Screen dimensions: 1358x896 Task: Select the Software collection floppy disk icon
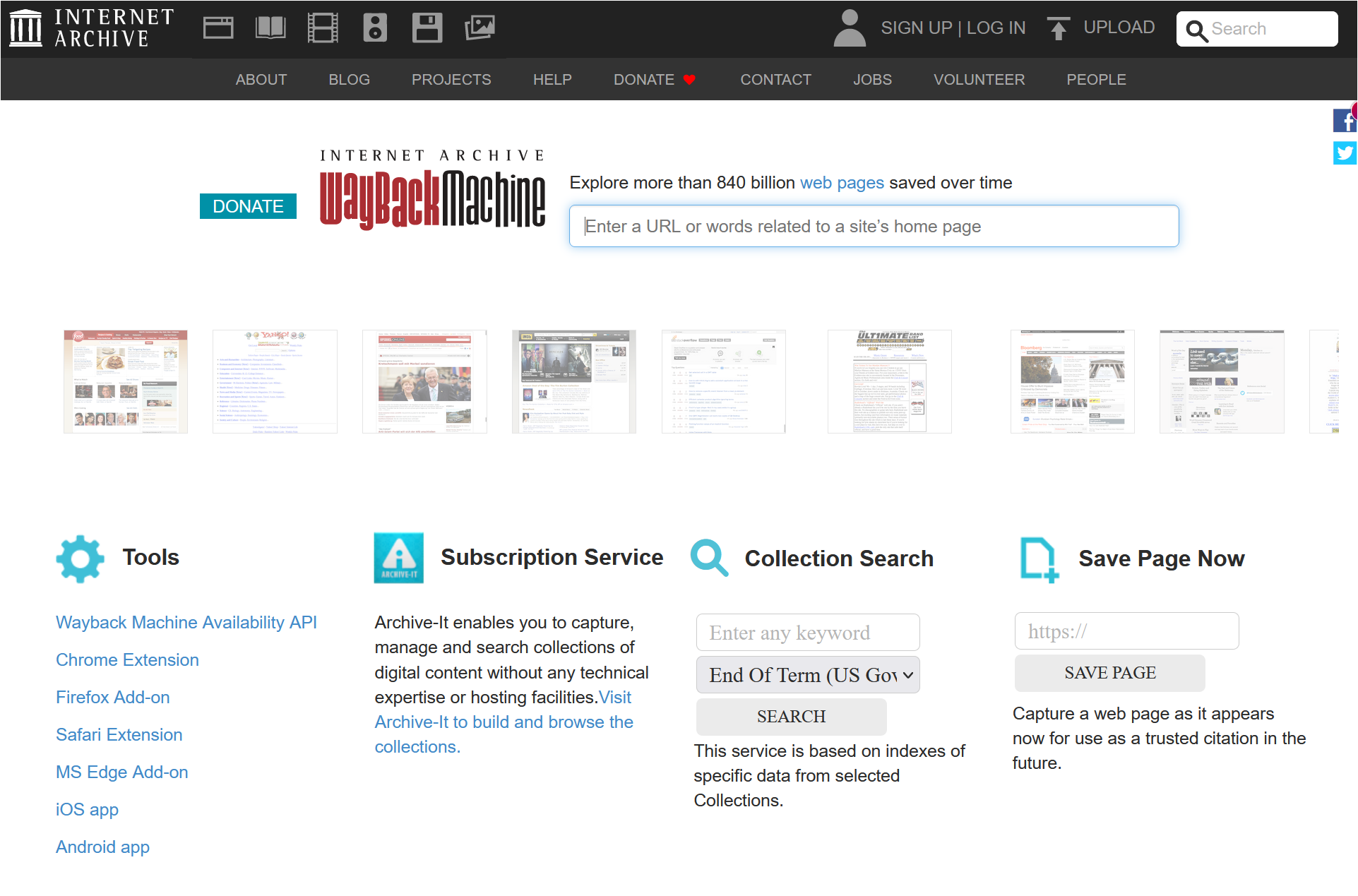point(427,27)
